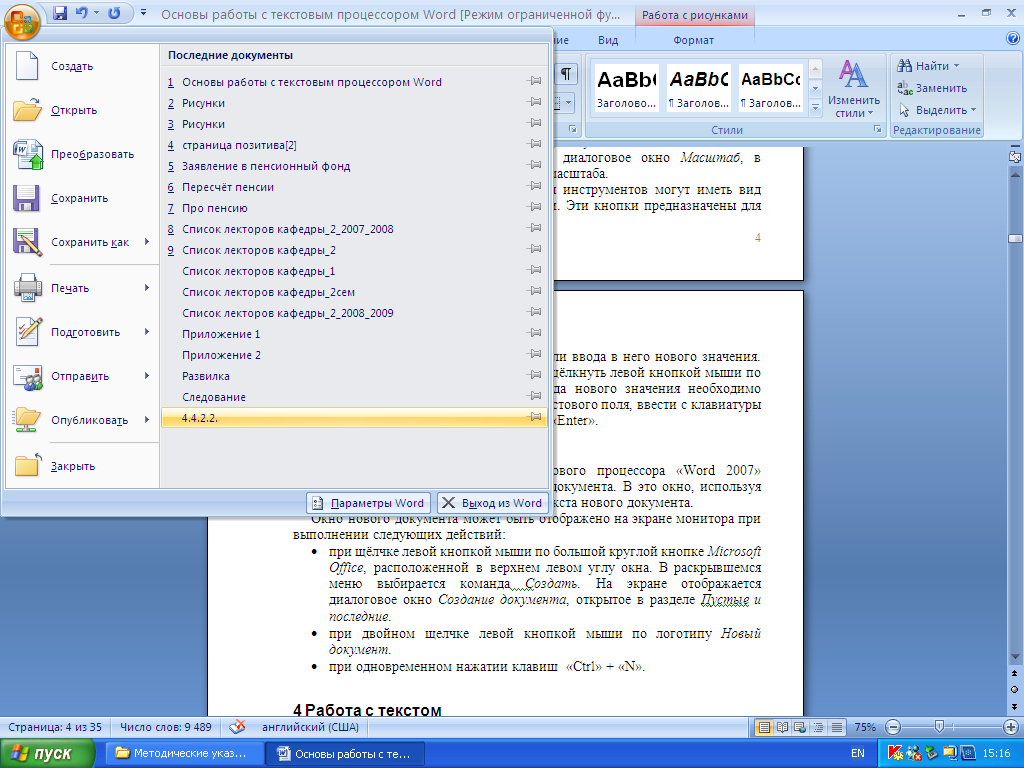
Task: Expand the Отправить submenu arrow
Action: point(147,376)
